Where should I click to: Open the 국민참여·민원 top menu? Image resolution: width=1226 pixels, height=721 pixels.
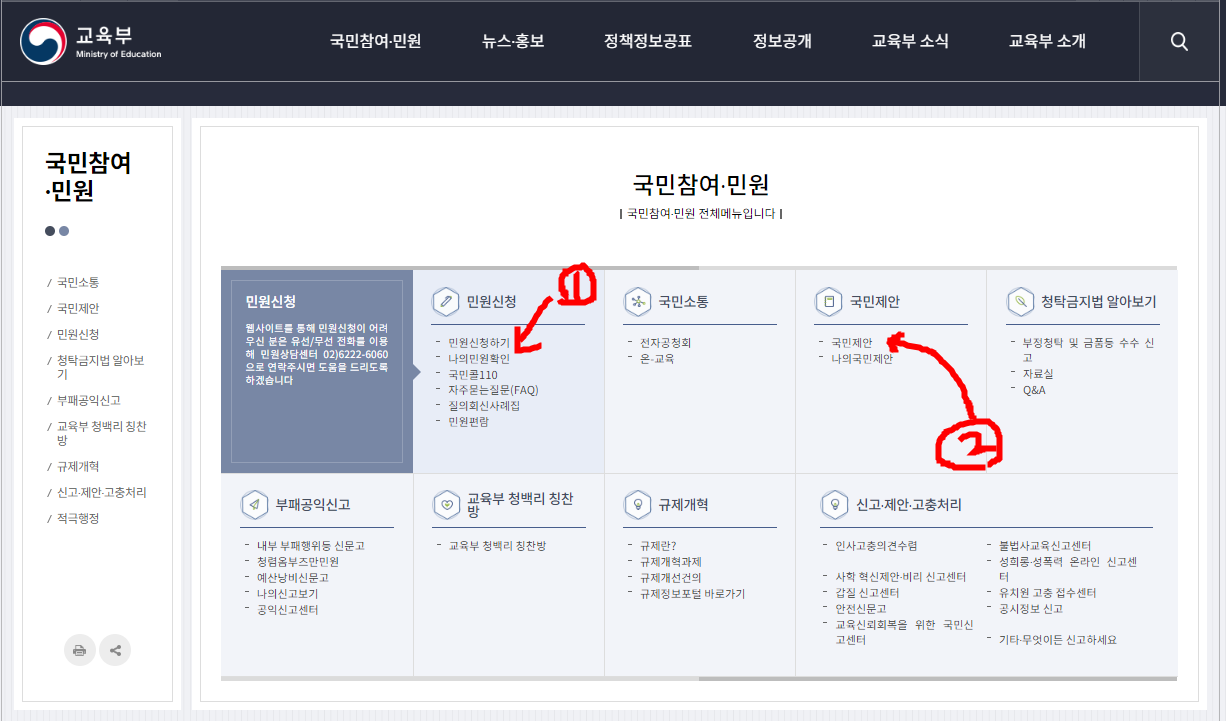pyautogui.click(x=375, y=41)
